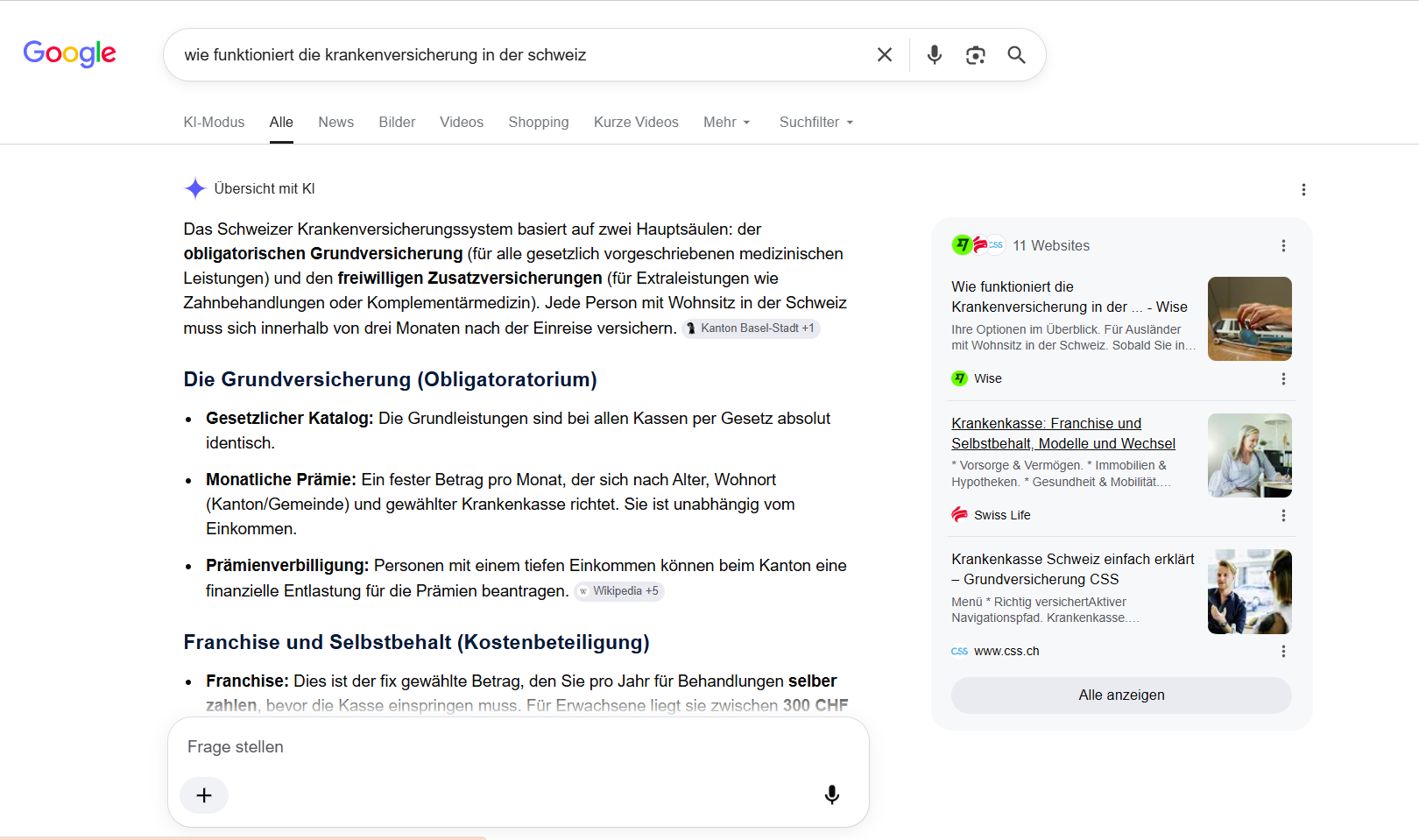Click the Wise source favicon
Viewport: 1419px width, 840px height.
[959, 378]
